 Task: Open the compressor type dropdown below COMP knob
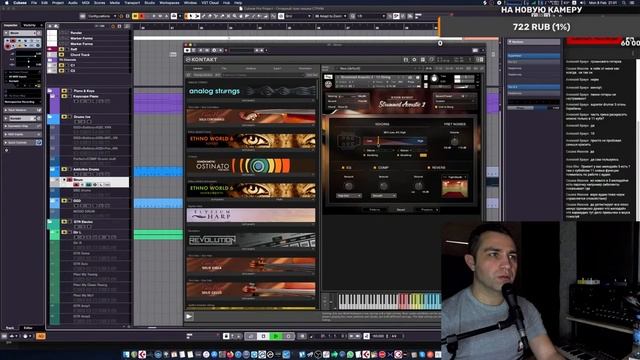click(383, 196)
